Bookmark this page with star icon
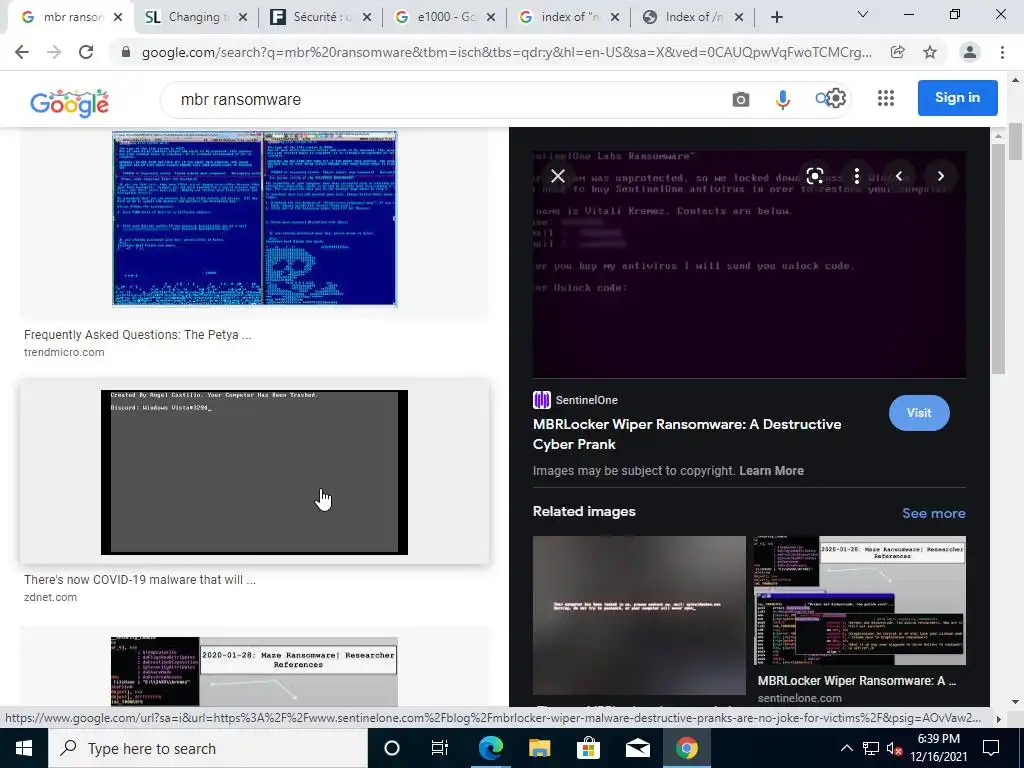The width and height of the screenshot is (1024, 768). pos(930,52)
